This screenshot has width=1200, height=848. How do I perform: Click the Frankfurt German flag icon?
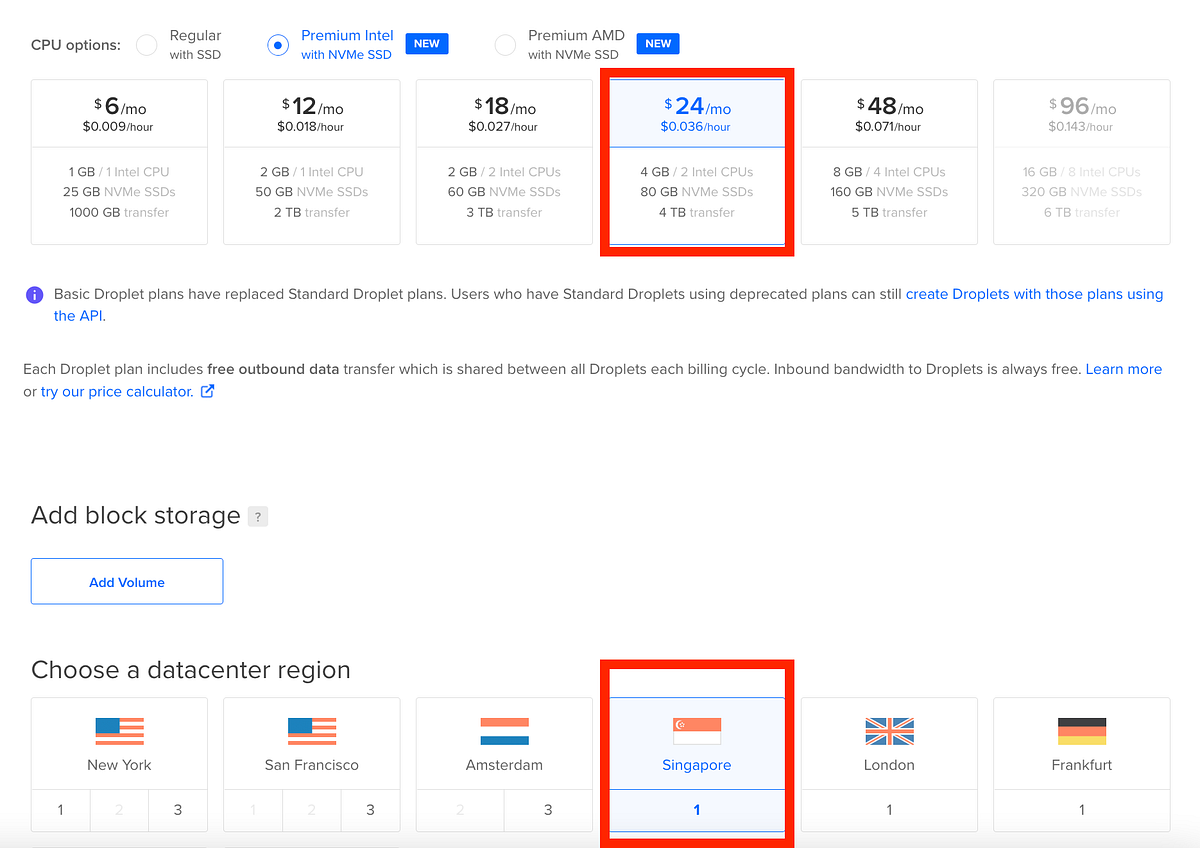pyautogui.click(x=1081, y=732)
